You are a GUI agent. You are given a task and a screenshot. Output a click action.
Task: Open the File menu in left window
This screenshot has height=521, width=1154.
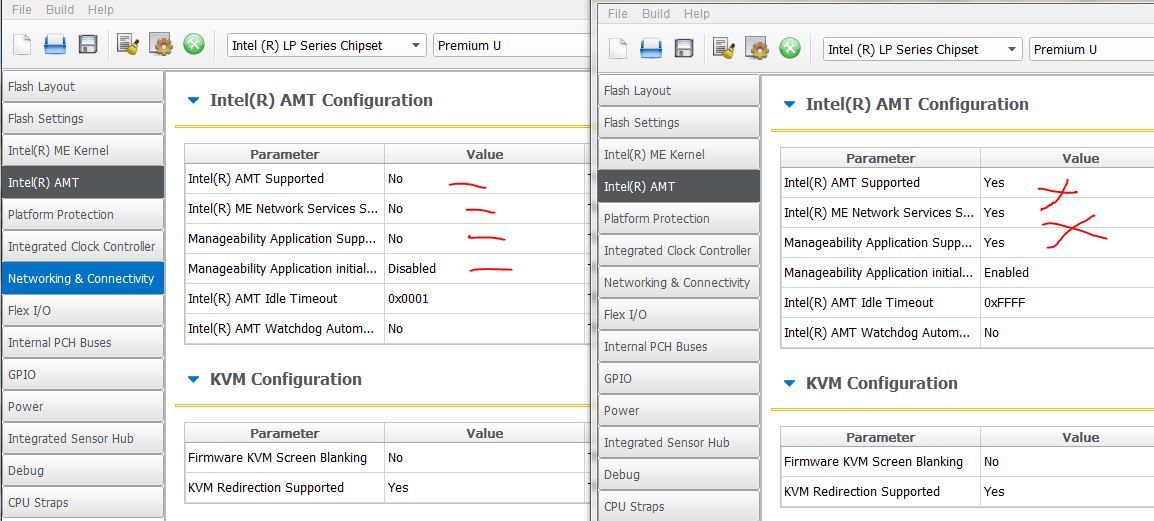(22, 10)
